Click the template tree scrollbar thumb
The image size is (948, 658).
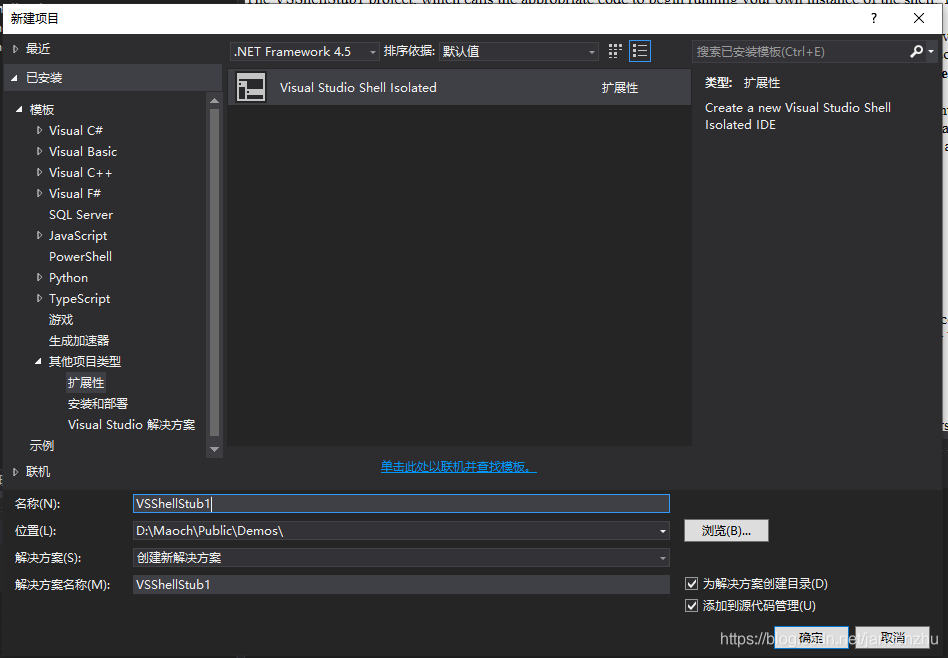(214, 272)
